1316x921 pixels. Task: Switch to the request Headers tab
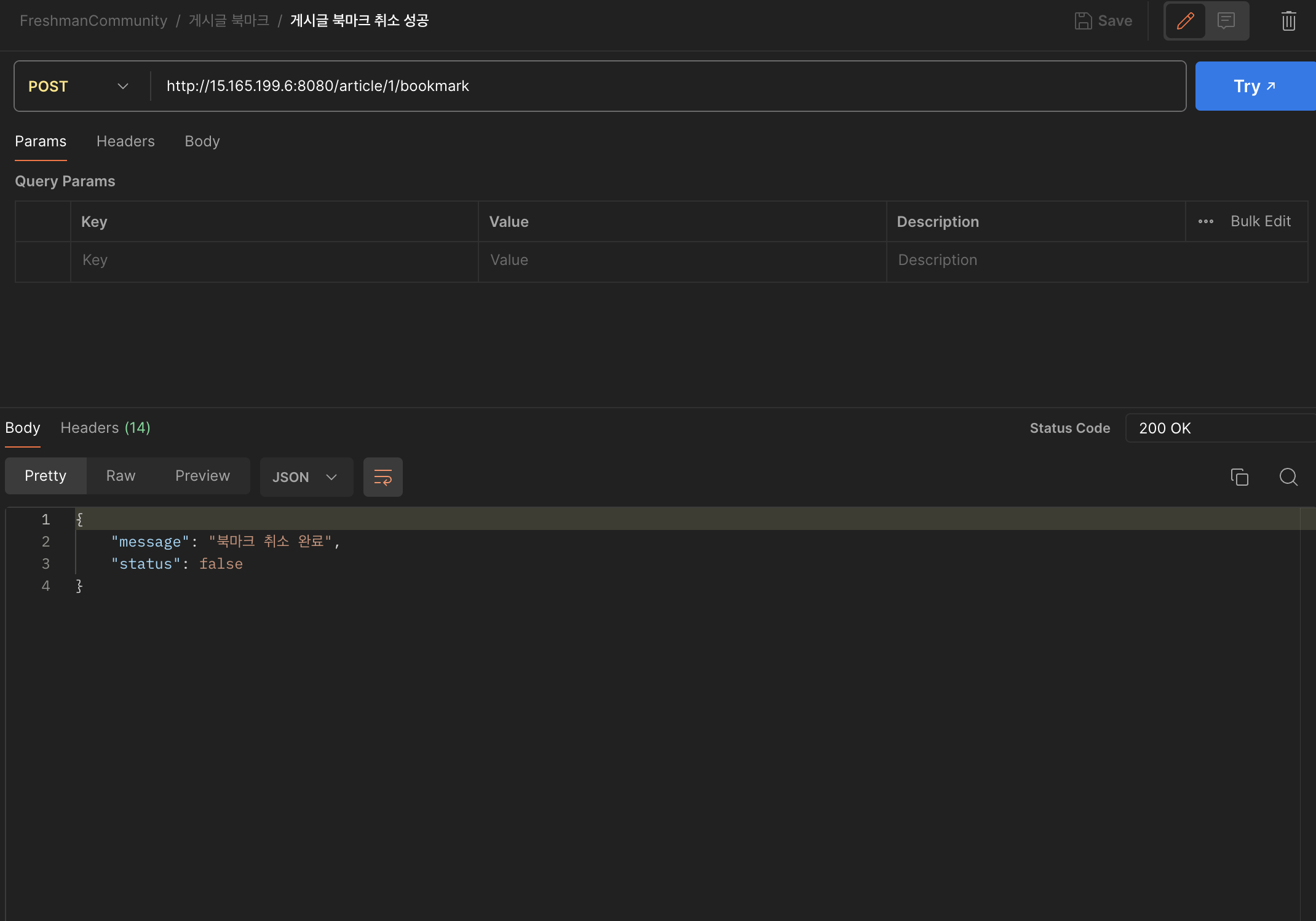coord(125,141)
